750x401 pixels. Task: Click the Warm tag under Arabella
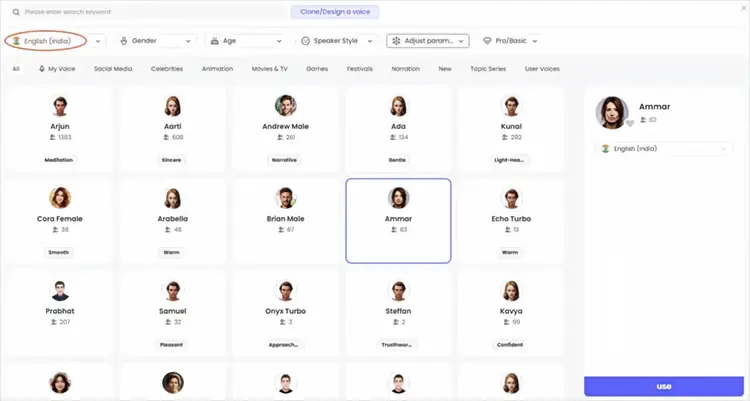171,252
